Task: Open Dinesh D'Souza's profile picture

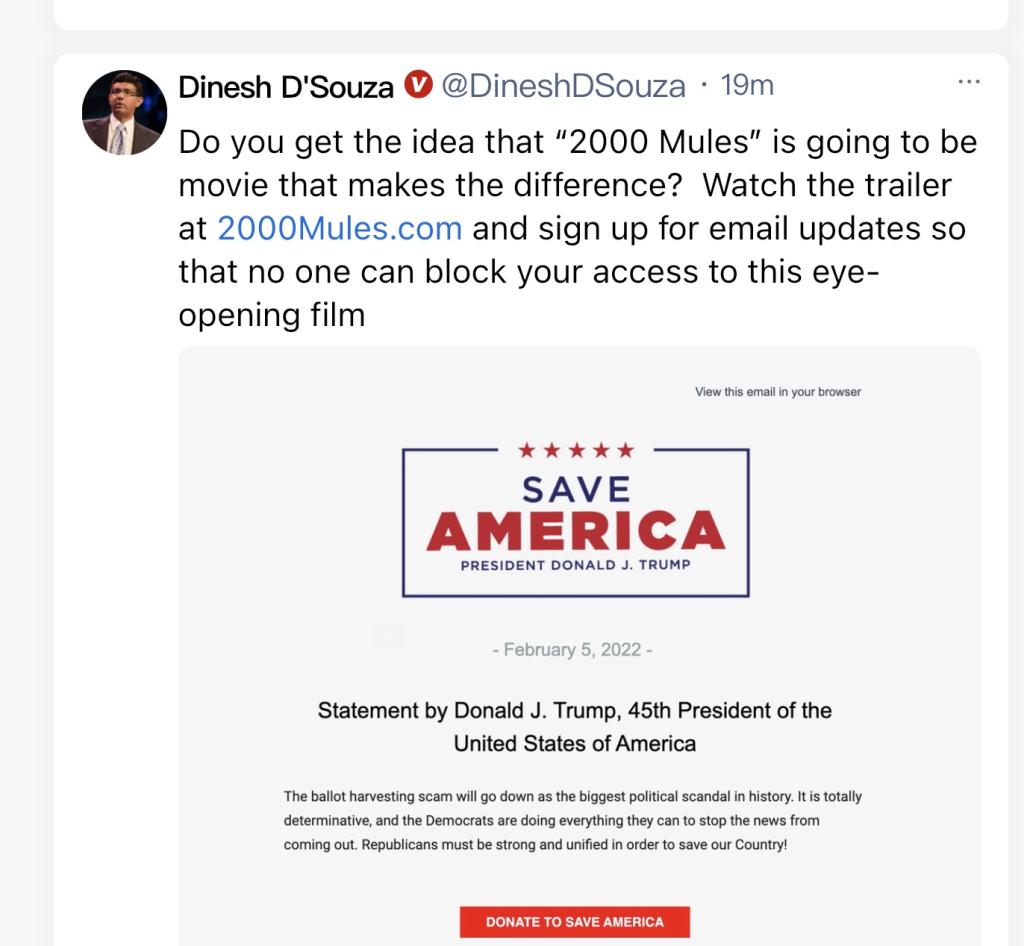Action: coord(124,113)
